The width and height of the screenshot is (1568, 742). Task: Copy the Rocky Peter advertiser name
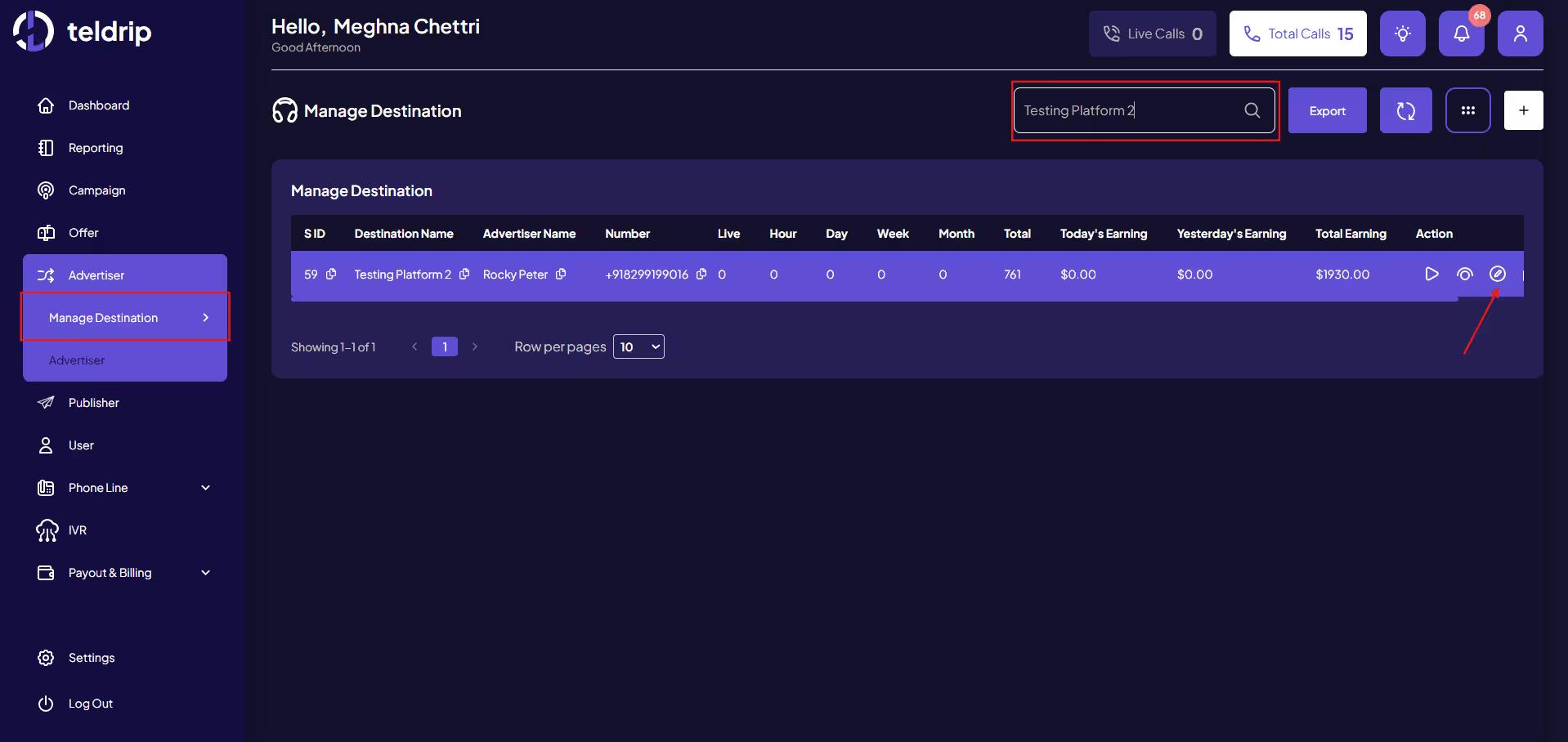point(561,274)
